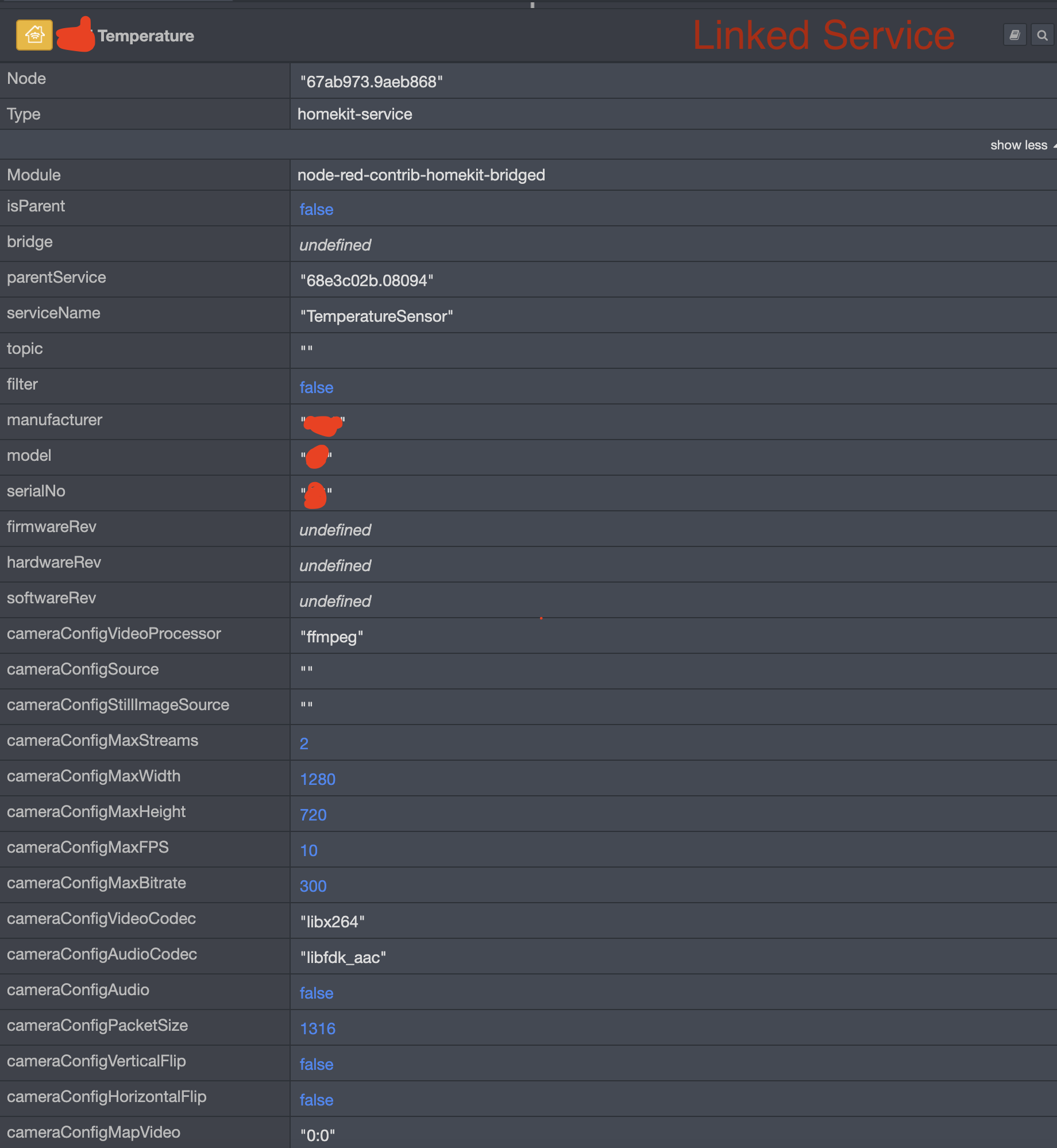Click the parentService value "68e3c02b.08094"

pyautogui.click(x=367, y=280)
